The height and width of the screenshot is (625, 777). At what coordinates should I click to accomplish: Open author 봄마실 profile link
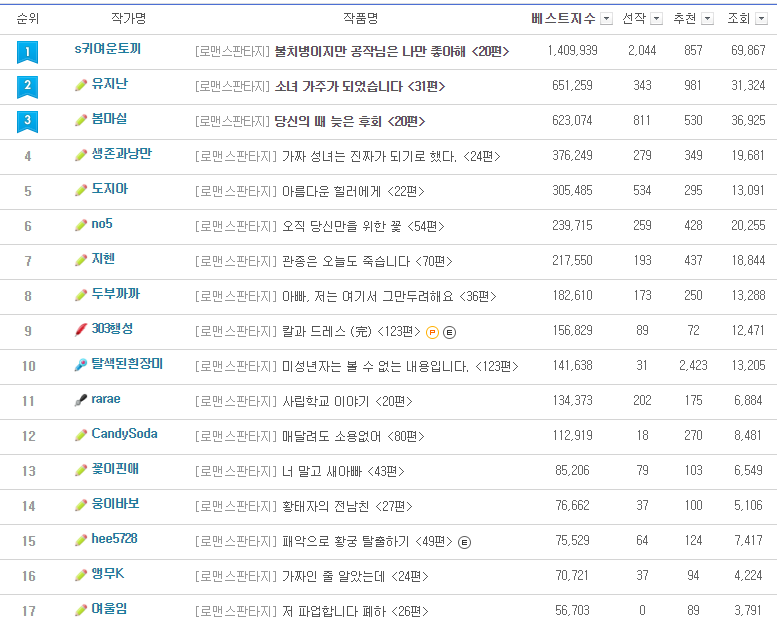110,119
